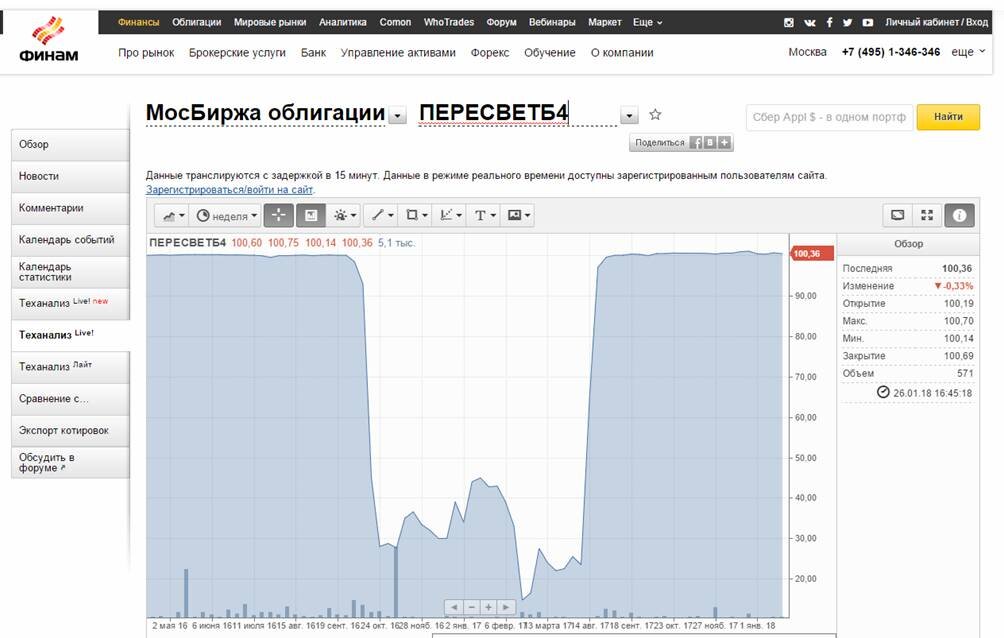Screen dimensions: 1004x638
Task: Open the text tool dropdown
Action: [x=485, y=216]
